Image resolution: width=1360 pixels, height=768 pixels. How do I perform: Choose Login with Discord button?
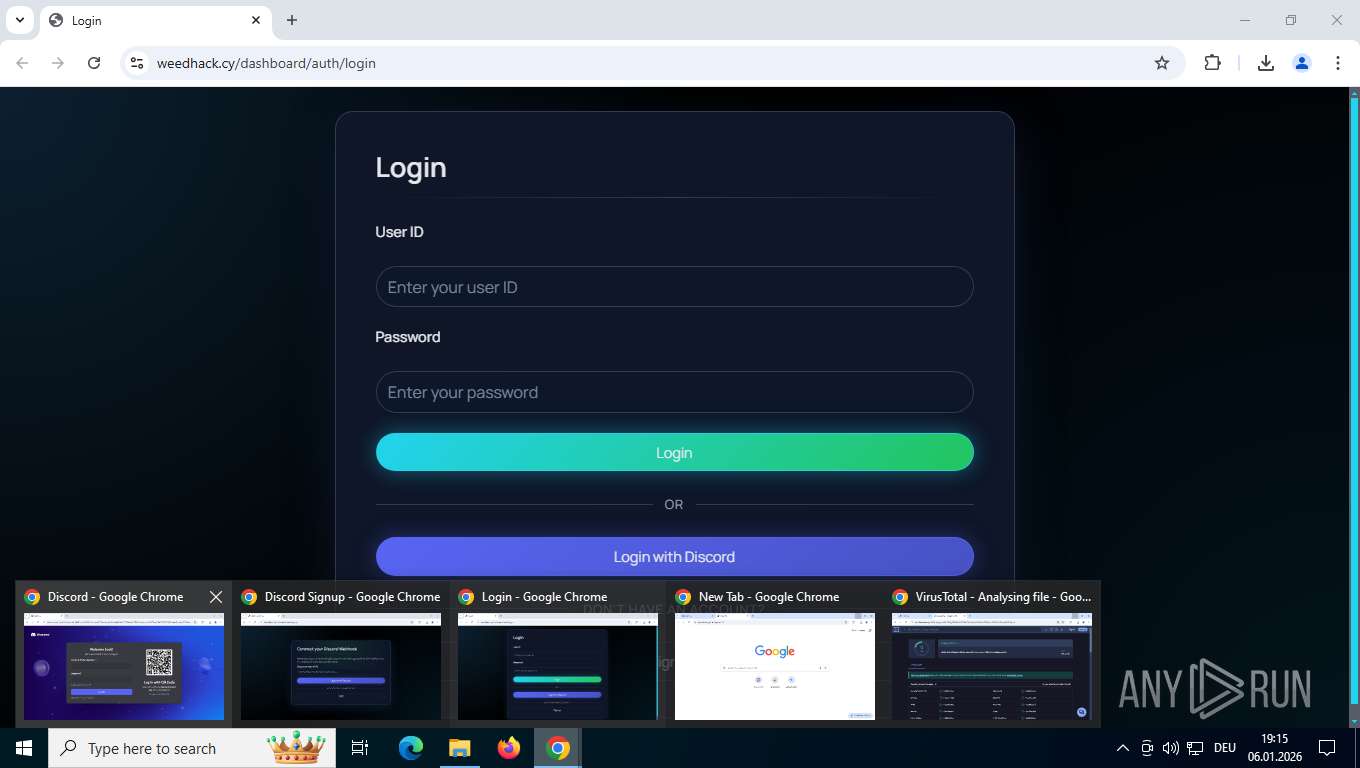click(x=674, y=557)
